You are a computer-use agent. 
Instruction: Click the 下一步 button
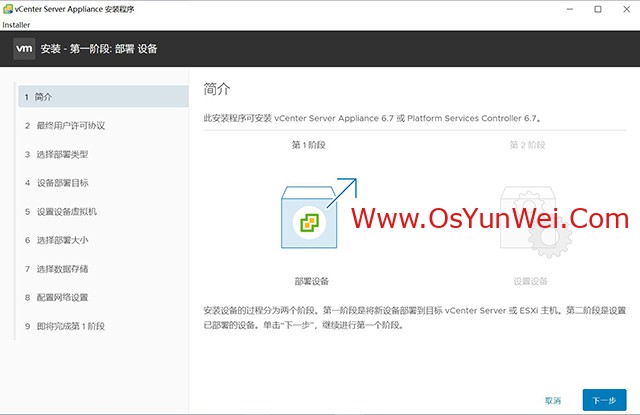pos(604,400)
